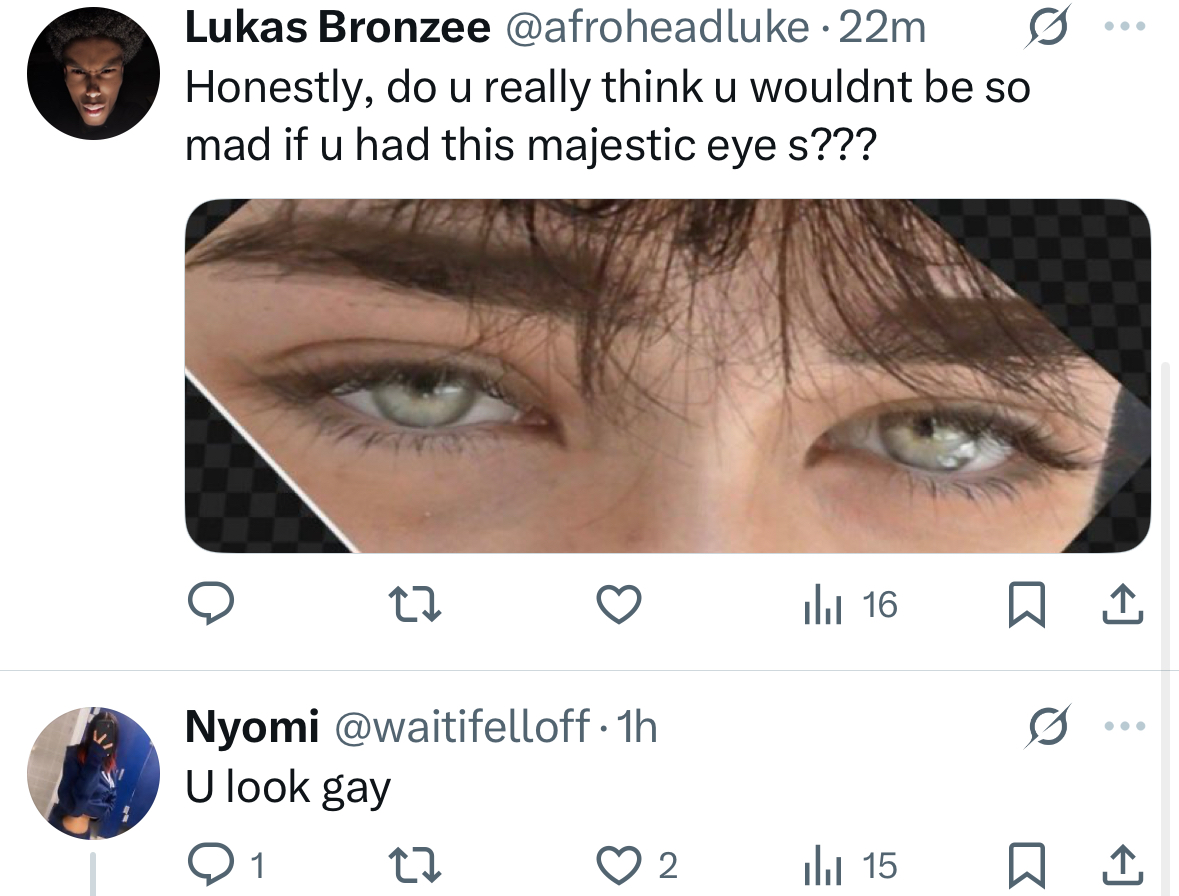Like Nyomi's tweet with 2 likes
The height and width of the screenshot is (896, 1179).
[x=618, y=865]
